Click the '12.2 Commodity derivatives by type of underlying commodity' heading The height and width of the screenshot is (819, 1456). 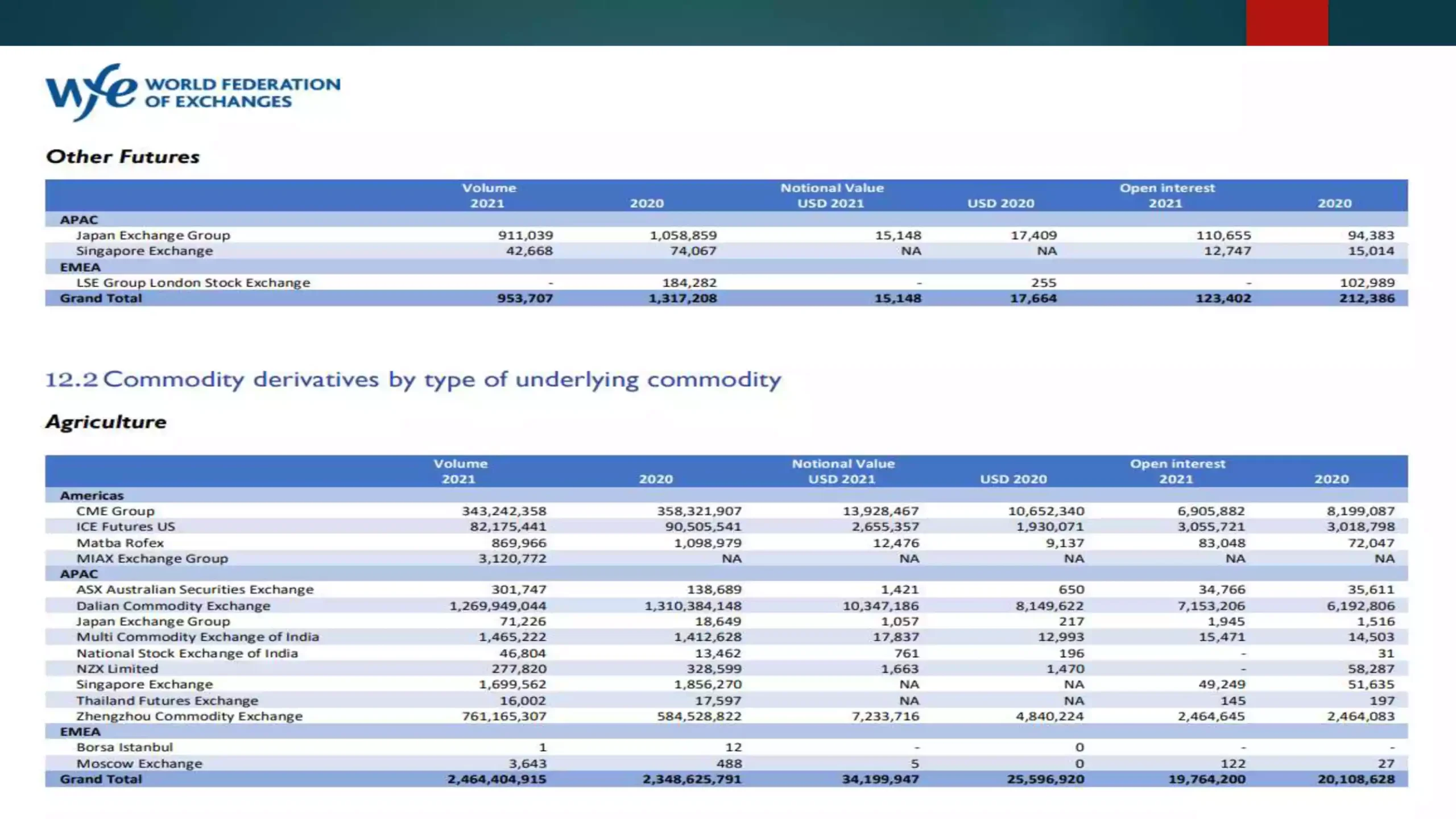(413, 379)
